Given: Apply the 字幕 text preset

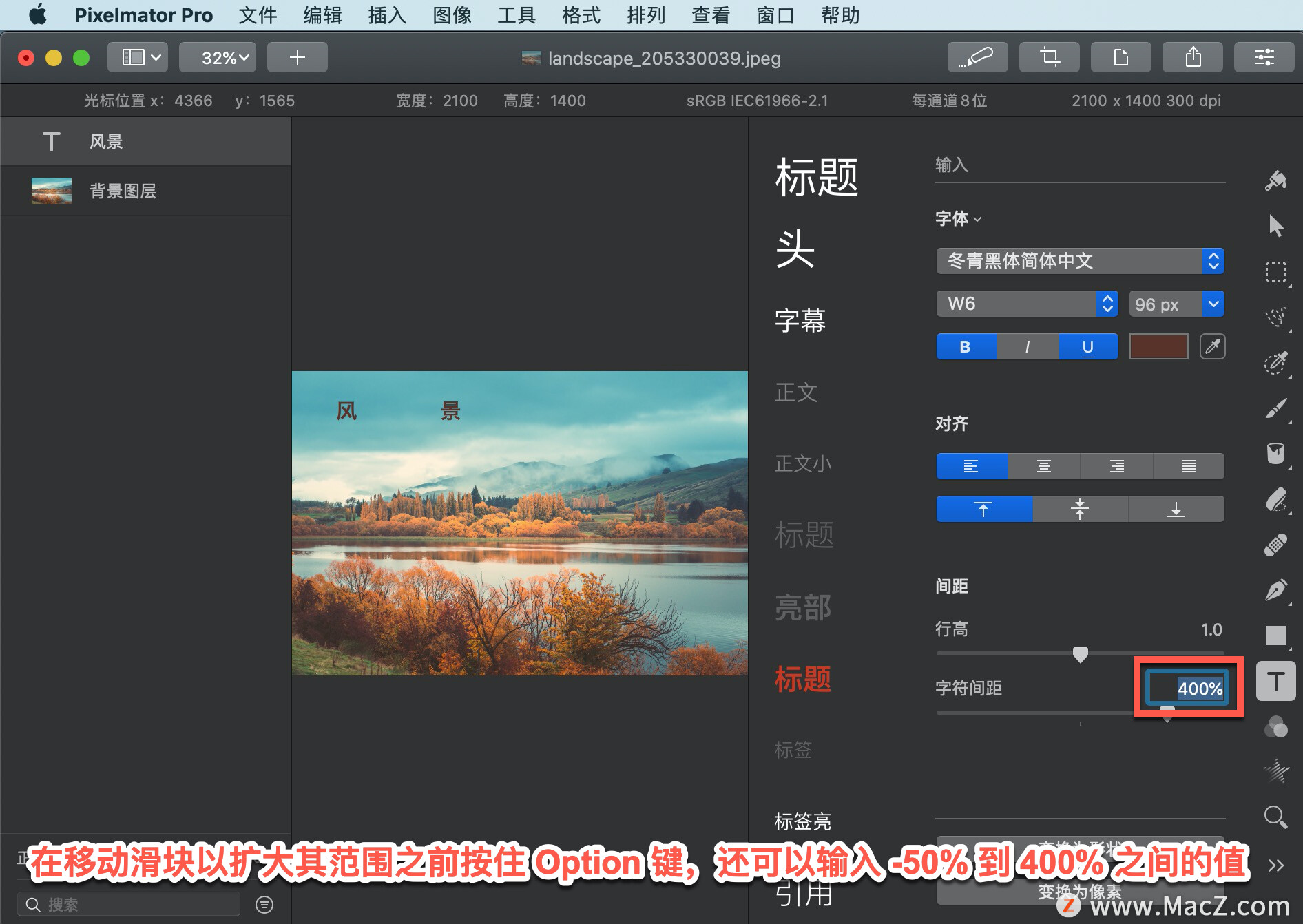Looking at the screenshot, I should click(x=800, y=321).
